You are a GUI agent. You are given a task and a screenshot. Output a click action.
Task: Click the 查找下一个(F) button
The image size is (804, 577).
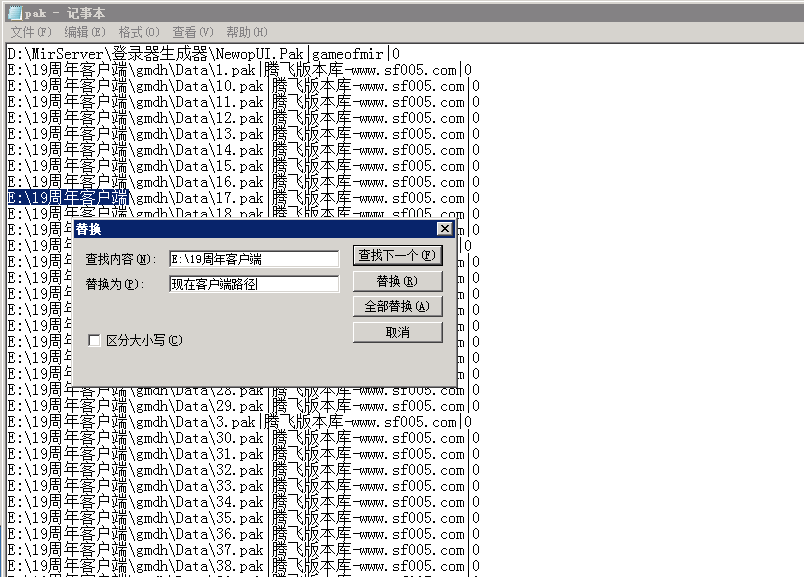tap(397, 255)
